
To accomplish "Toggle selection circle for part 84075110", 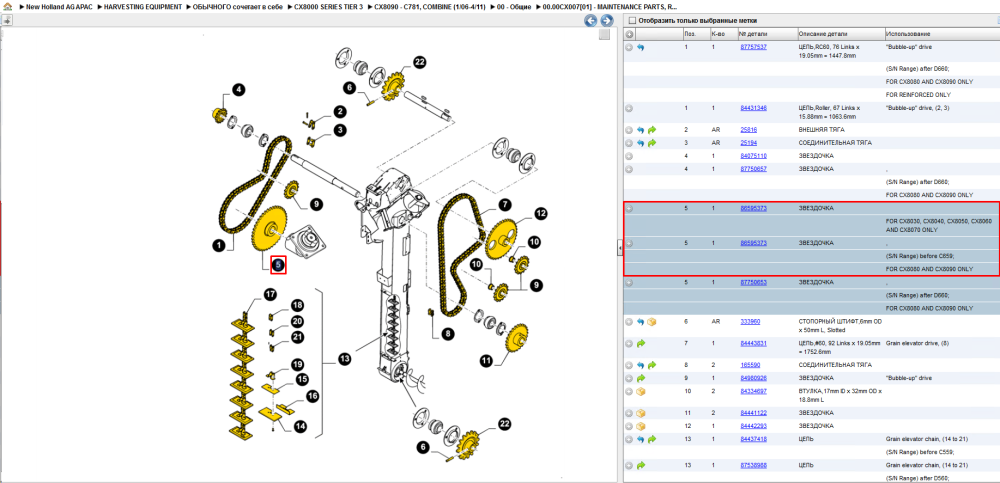I will (629, 156).
